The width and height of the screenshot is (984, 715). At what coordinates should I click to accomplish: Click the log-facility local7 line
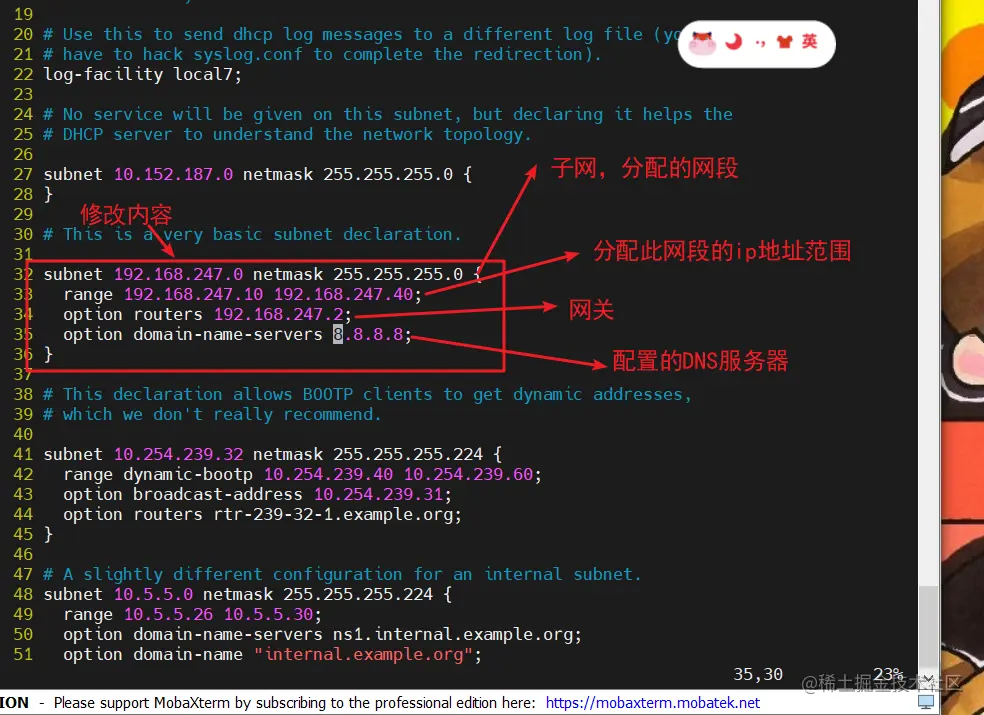(x=142, y=74)
